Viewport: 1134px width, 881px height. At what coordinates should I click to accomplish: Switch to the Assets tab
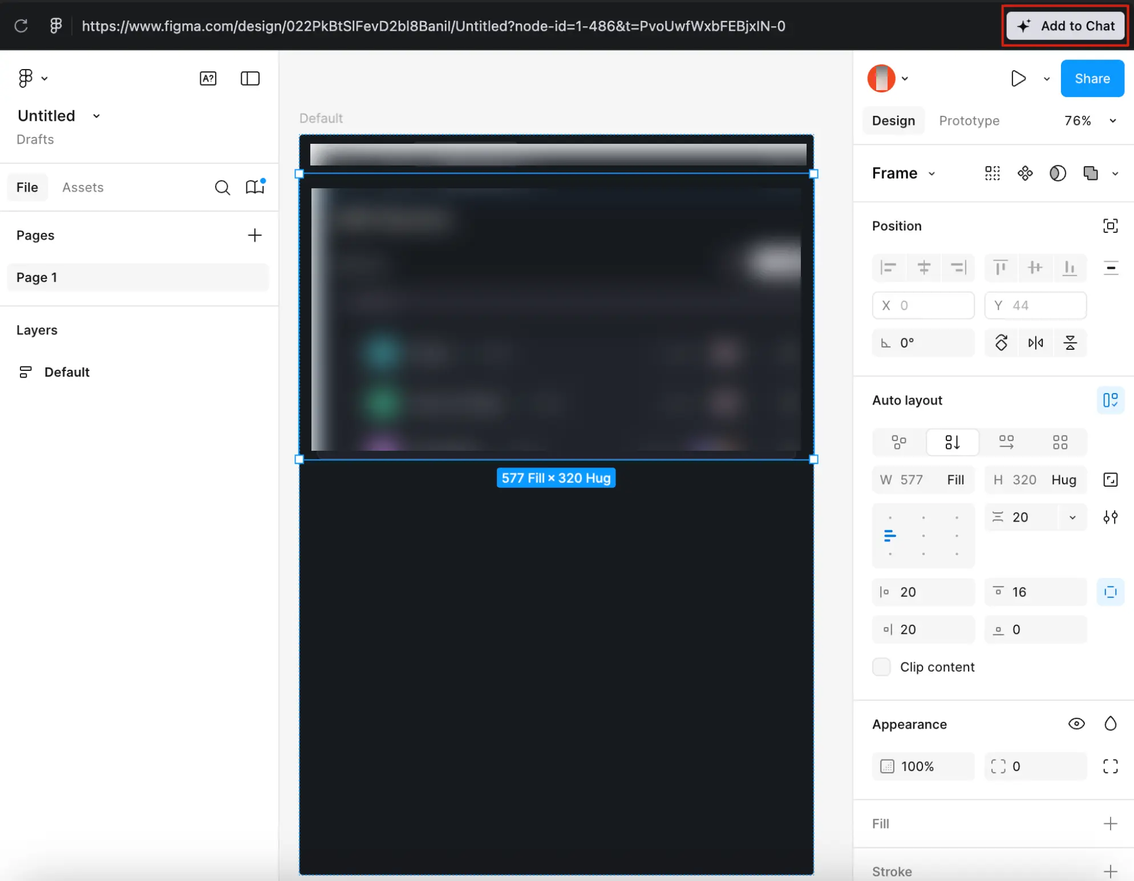click(82, 188)
